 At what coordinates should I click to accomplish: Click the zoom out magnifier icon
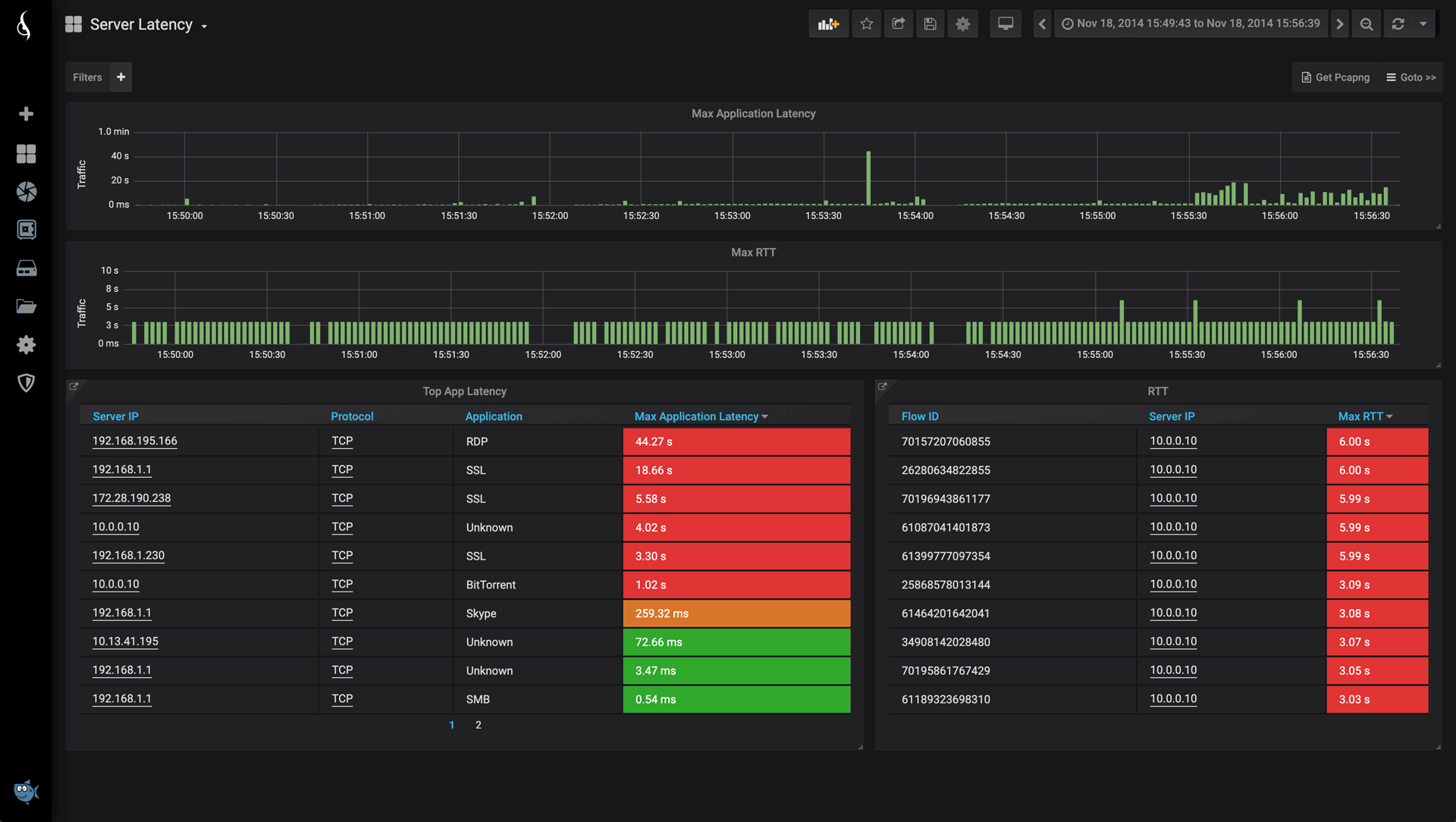1367,24
